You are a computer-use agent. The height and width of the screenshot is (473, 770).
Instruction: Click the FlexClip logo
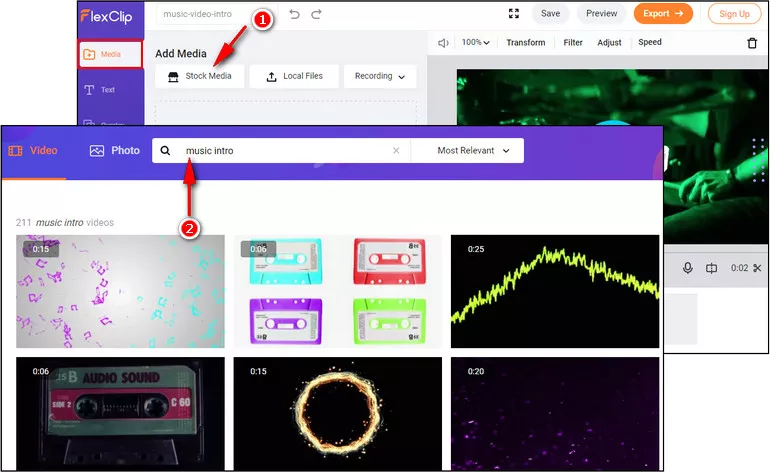coord(107,16)
